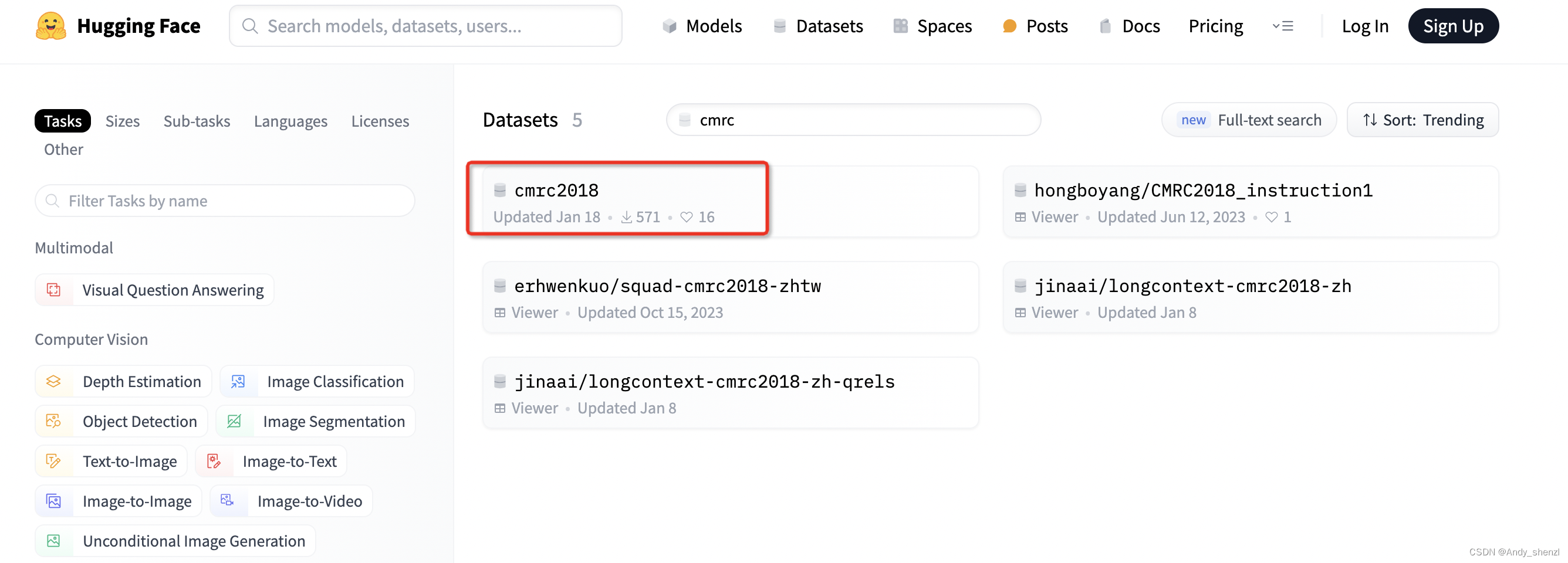The width and height of the screenshot is (1568, 563).
Task: Open the Pricing page
Action: click(1215, 26)
